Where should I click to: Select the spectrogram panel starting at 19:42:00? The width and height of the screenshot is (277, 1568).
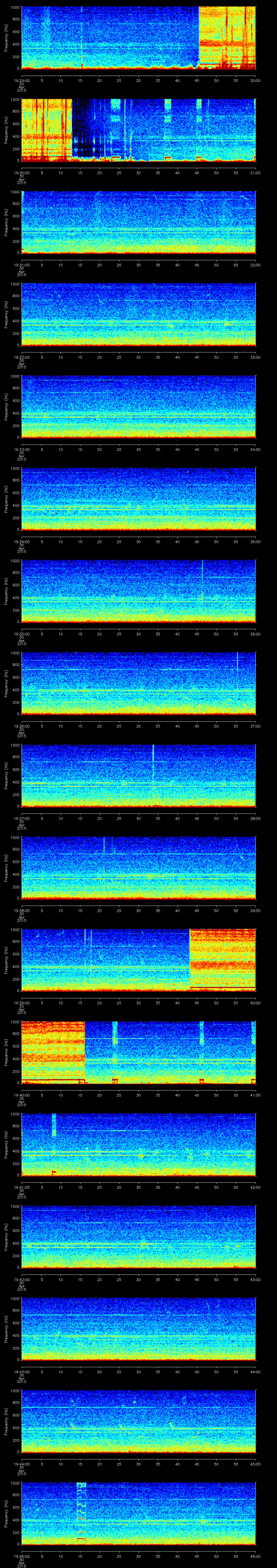(138, 1237)
